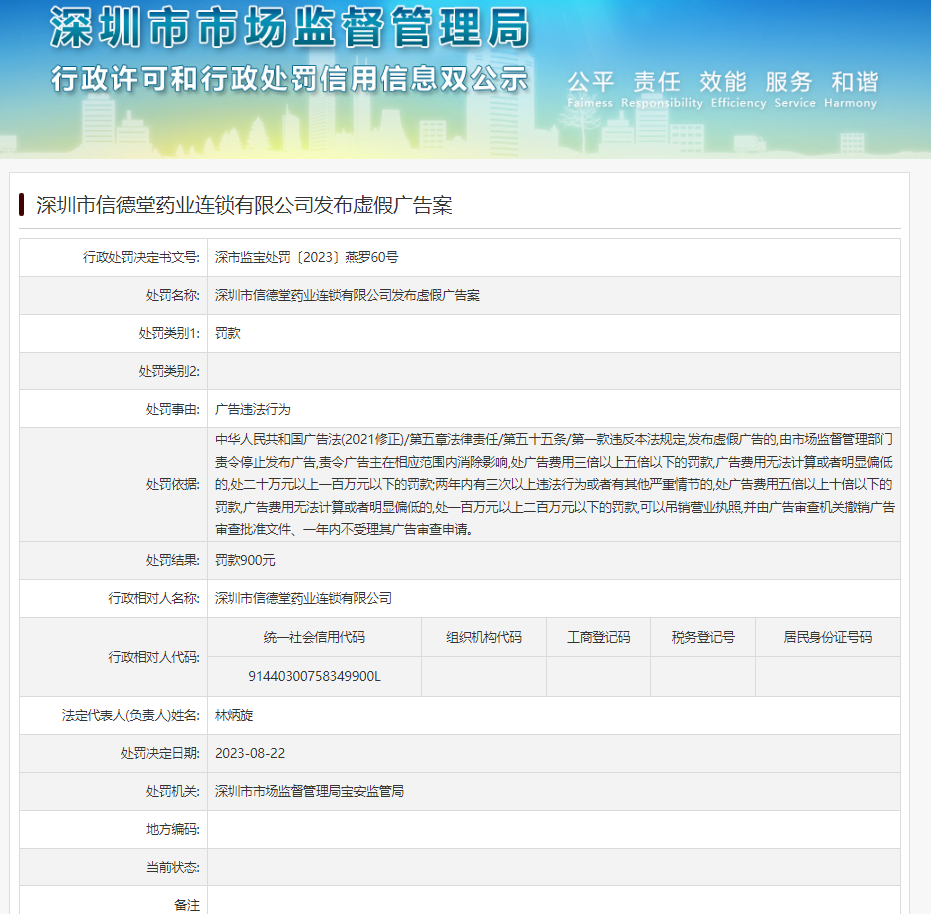The image size is (931, 914).
Task: Click the 地方编码 label
Action: coord(173,829)
